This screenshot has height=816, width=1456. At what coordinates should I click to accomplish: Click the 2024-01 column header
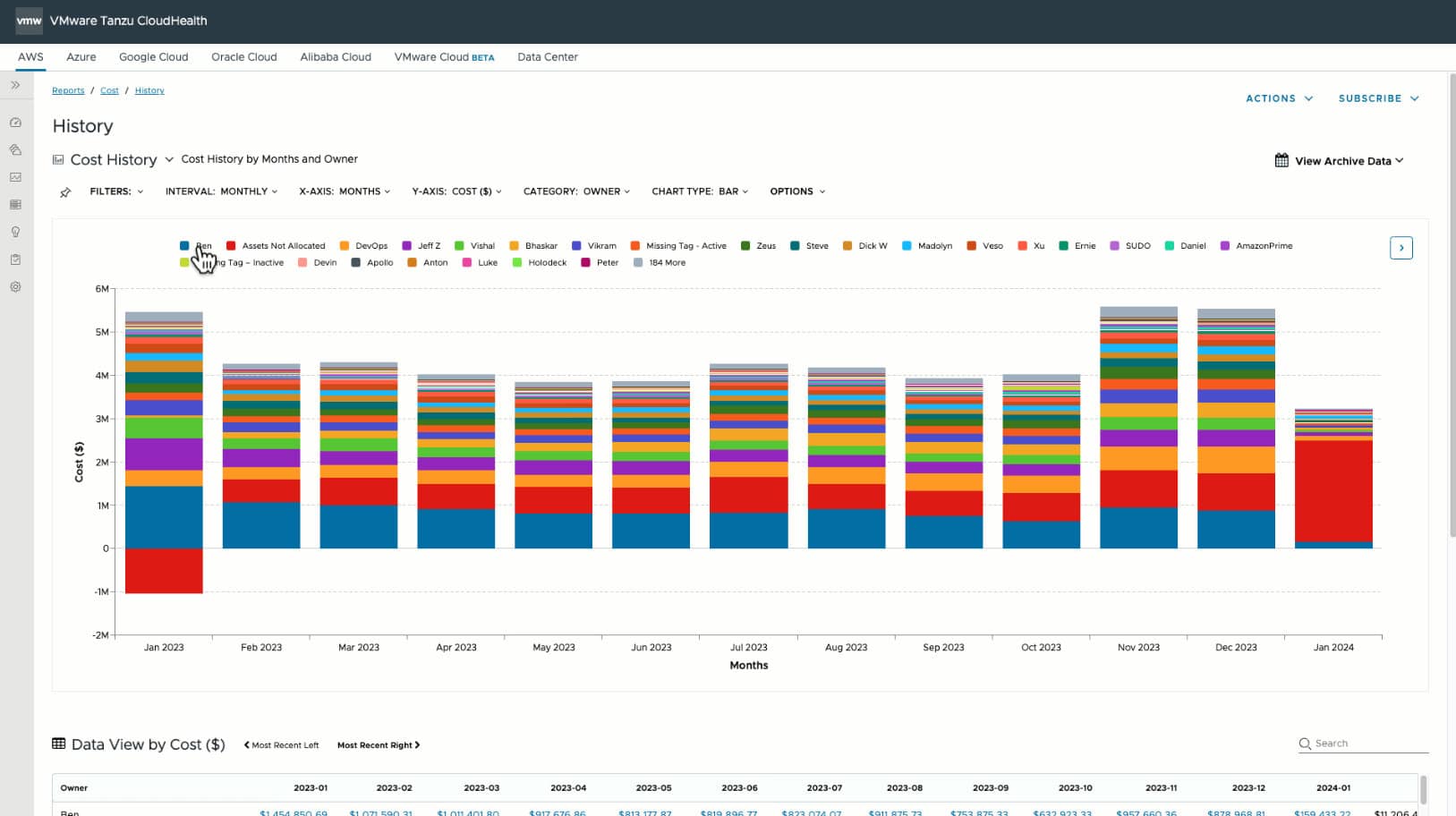coord(1333,788)
